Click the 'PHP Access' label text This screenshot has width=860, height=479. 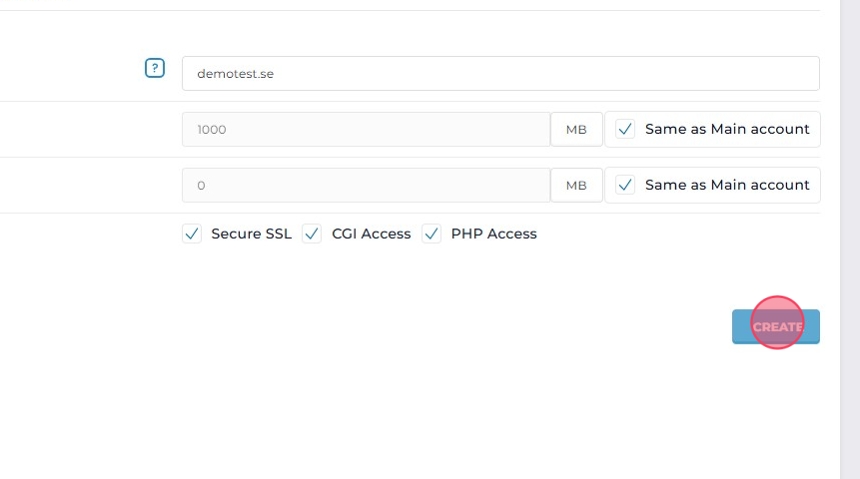coord(494,234)
